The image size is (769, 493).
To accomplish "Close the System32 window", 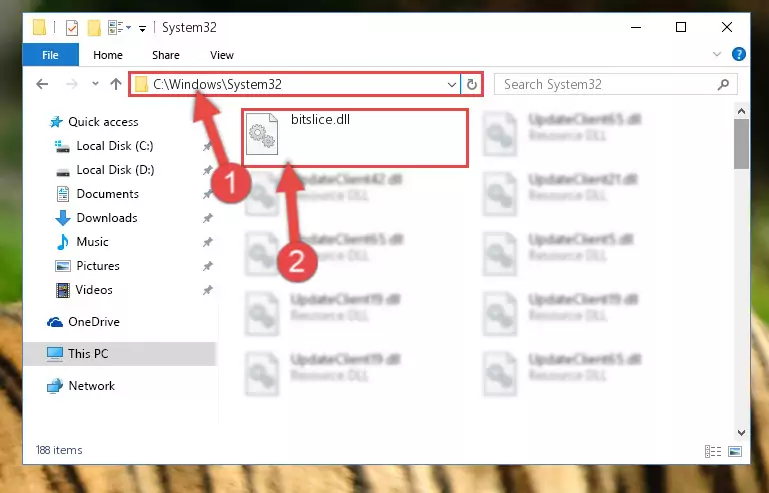I will pyautogui.click(x=727, y=27).
